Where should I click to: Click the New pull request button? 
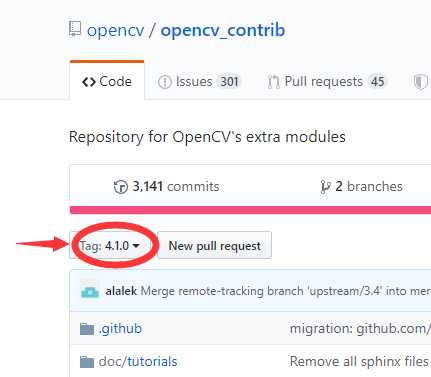point(214,246)
